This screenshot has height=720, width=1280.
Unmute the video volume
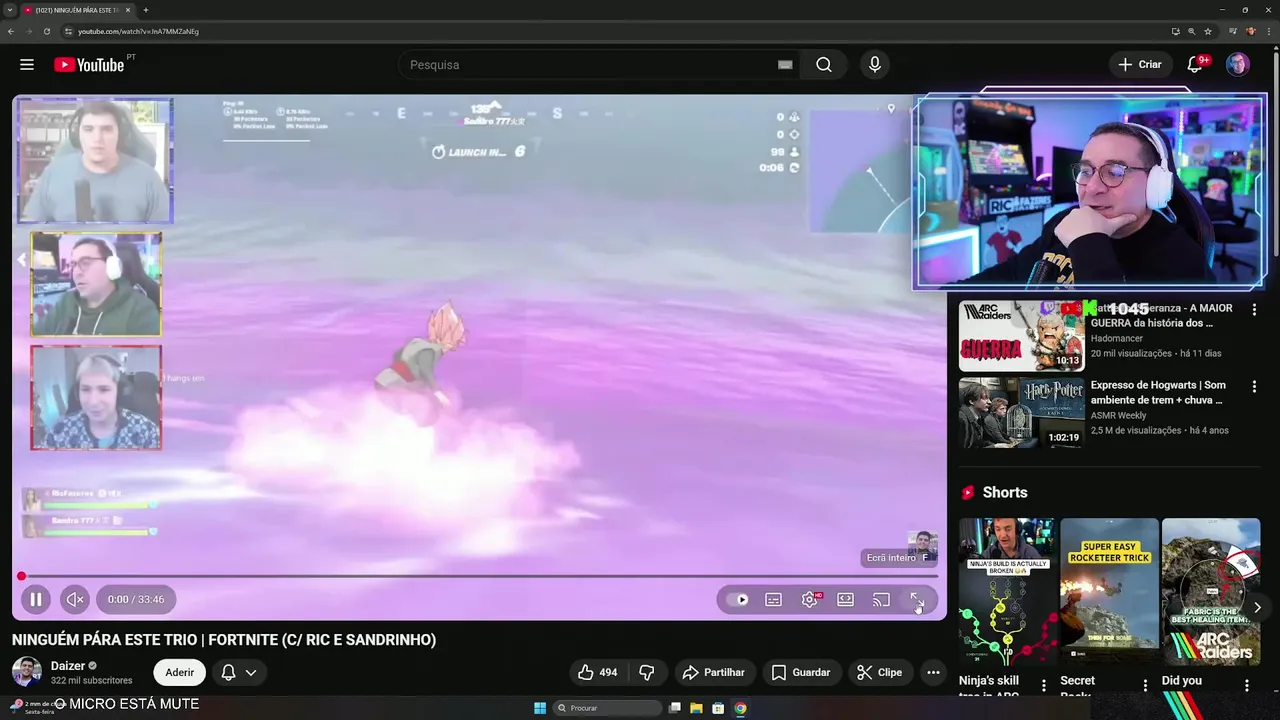pos(74,599)
